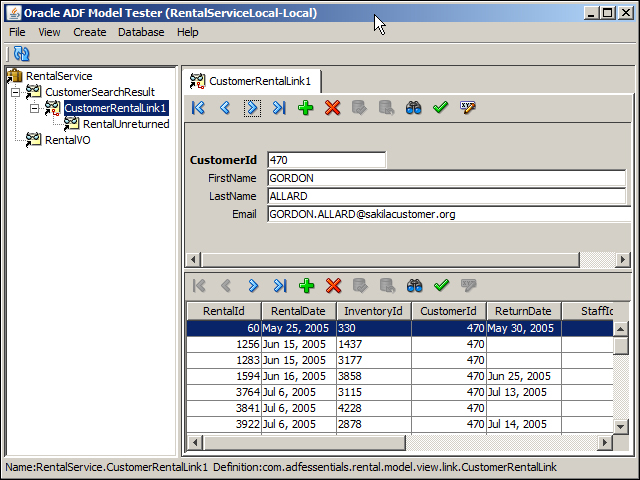Click the RentalDate column header
The height and width of the screenshot is (480, 640).
[x=298, y=311]
